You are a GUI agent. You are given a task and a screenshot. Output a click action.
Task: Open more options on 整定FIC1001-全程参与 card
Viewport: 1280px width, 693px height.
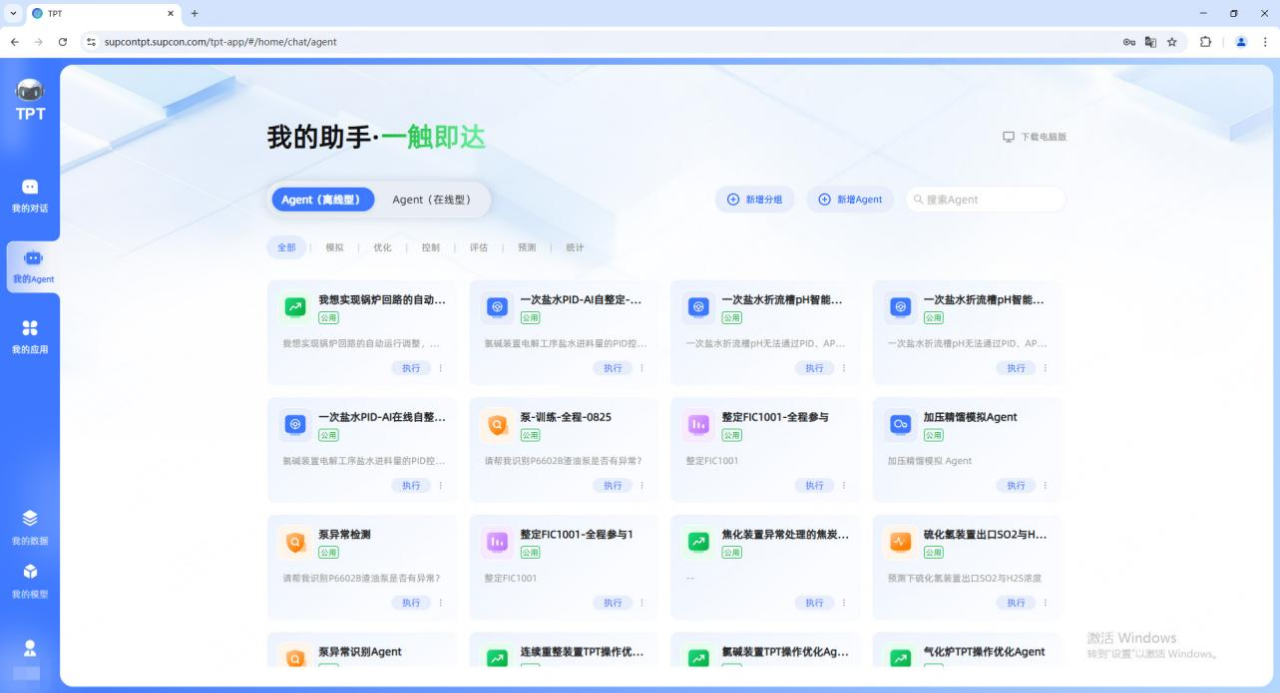(x=844, y=485)
